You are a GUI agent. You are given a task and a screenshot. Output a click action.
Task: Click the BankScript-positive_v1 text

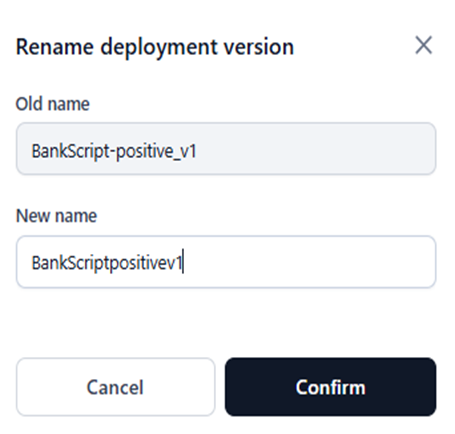[114, 151]
